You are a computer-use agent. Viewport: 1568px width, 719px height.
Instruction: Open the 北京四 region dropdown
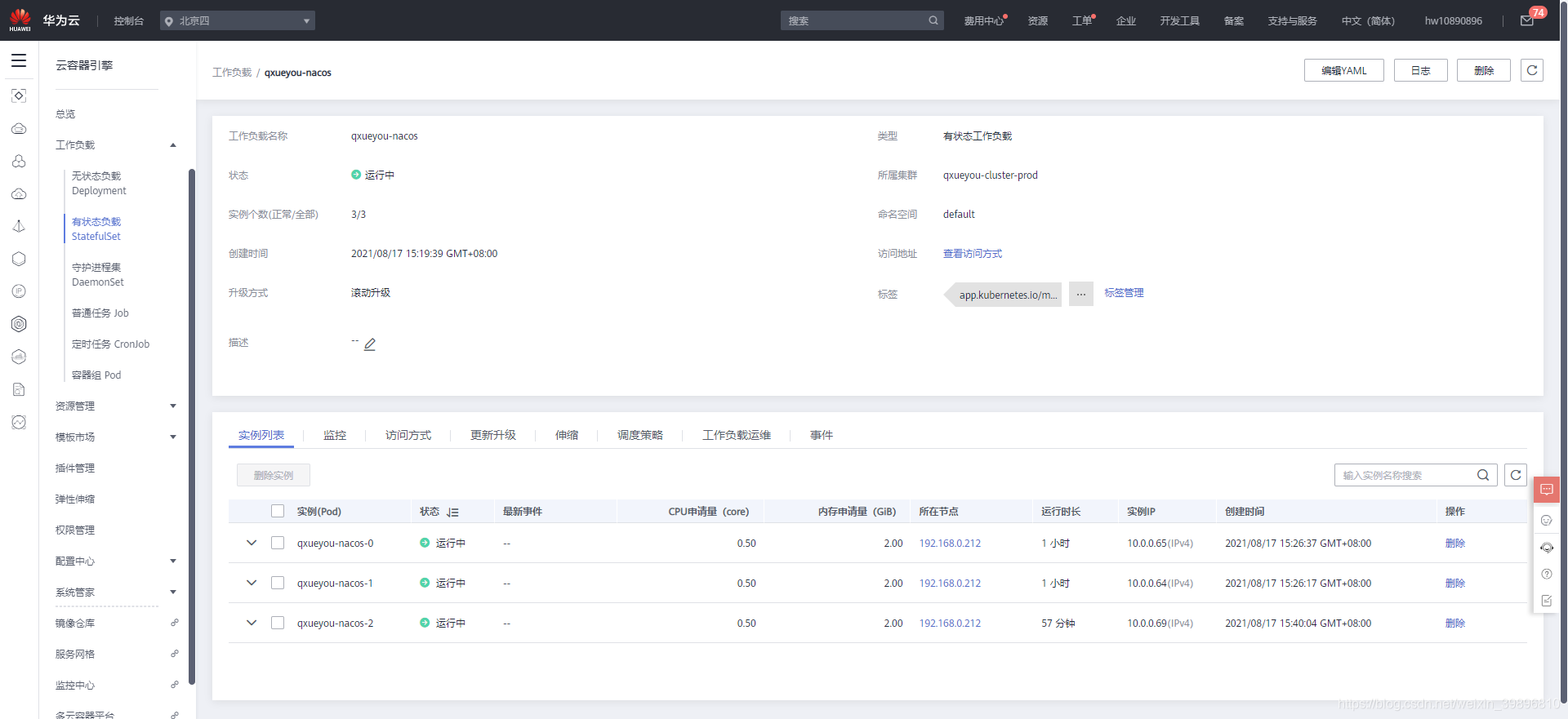point(238,20)
